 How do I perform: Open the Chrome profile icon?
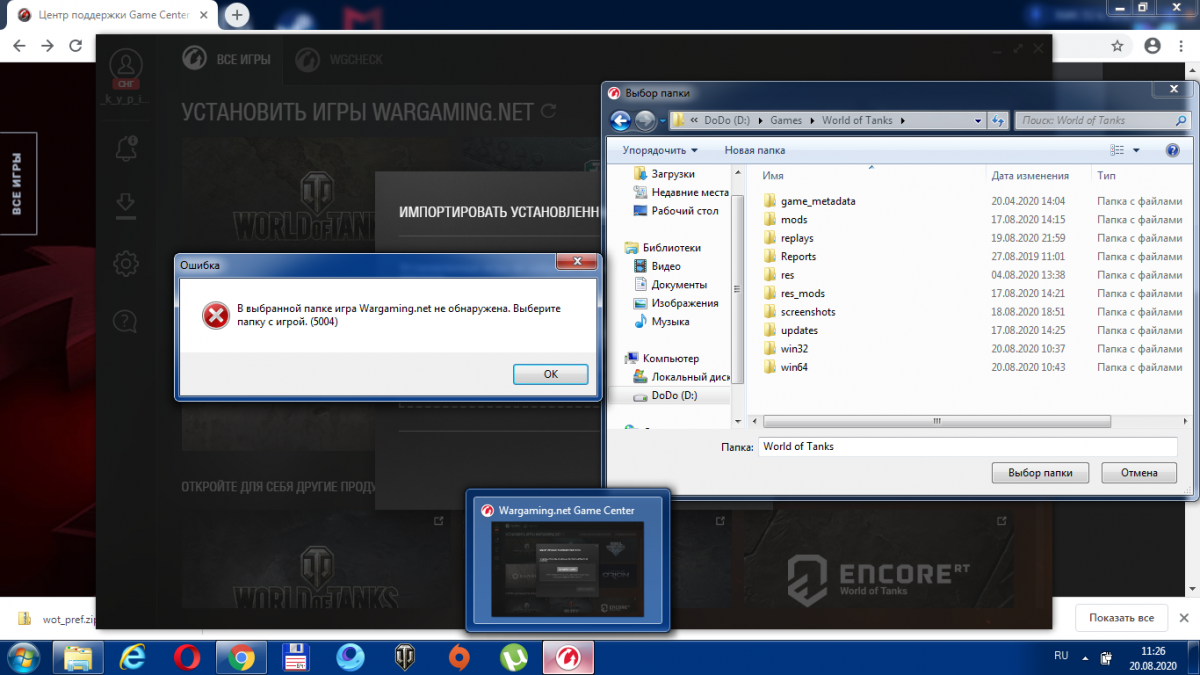[1152, 45]
